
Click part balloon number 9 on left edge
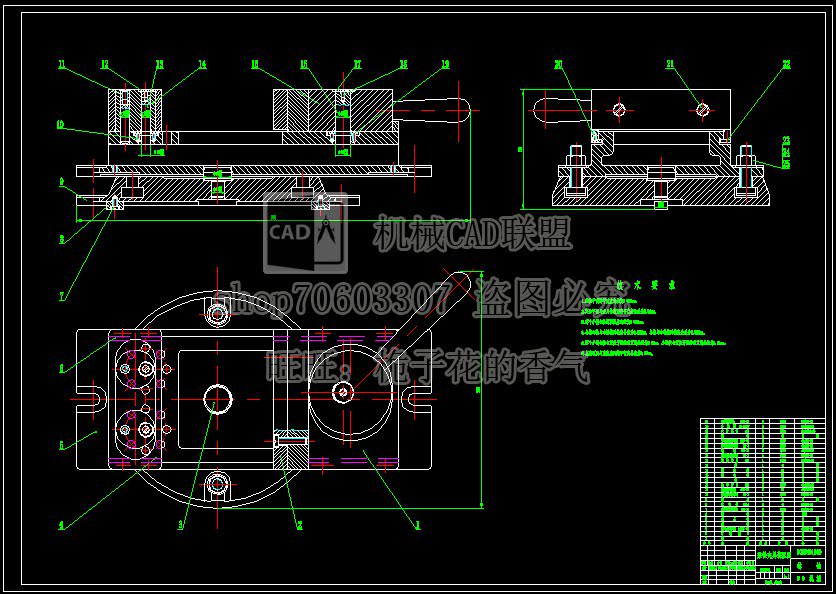tap(62, 179)
